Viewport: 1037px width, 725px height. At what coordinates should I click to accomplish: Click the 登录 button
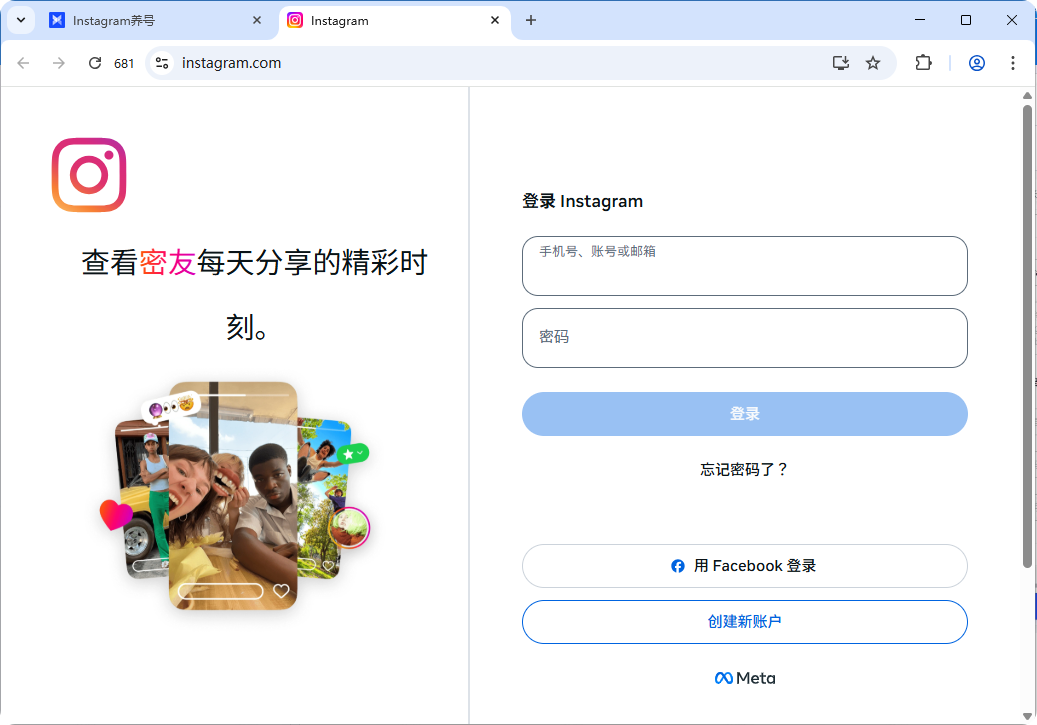pyautogui.click(x=744, y=413)
